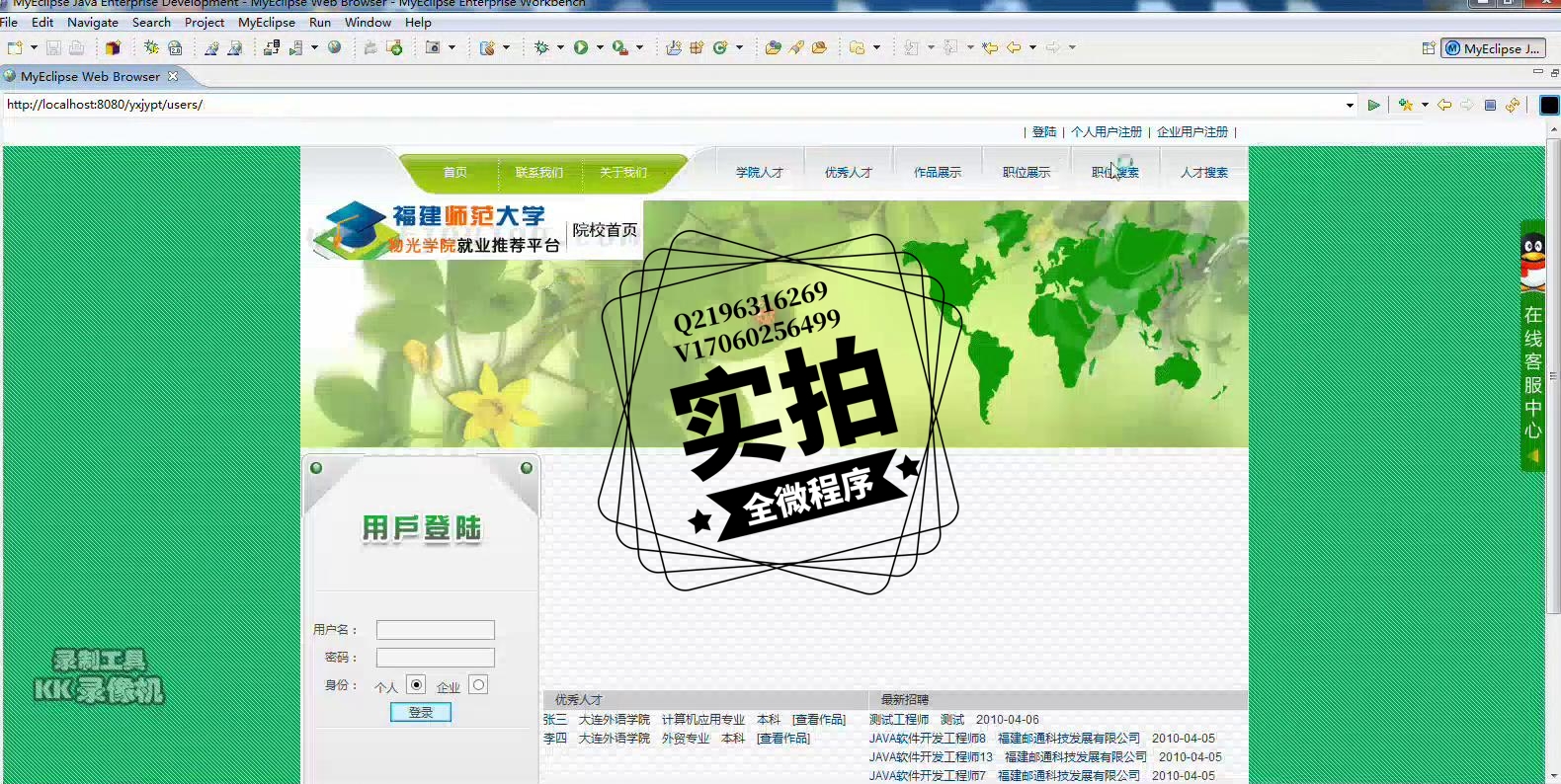Open the Search menu
The width and height of the screenshot is (1561, 784).
151,22
